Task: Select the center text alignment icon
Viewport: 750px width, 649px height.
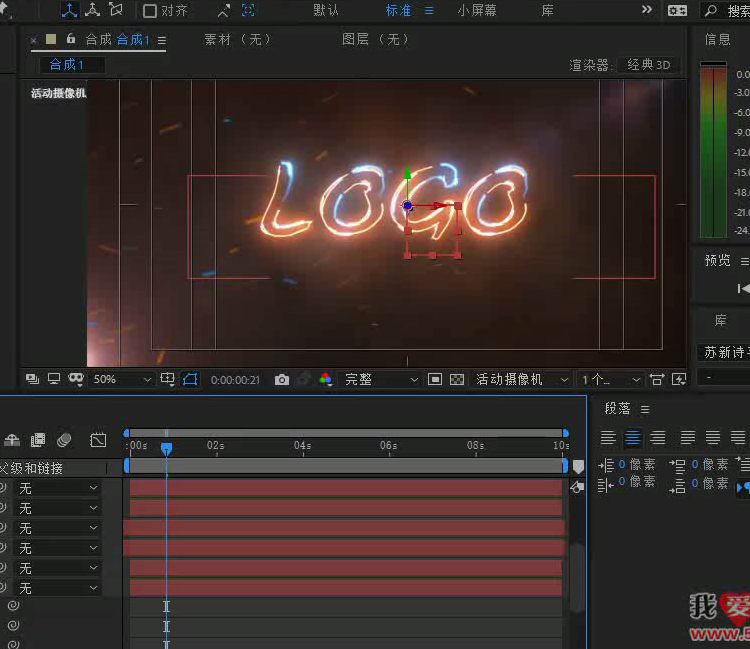Action: coord(632,438)
